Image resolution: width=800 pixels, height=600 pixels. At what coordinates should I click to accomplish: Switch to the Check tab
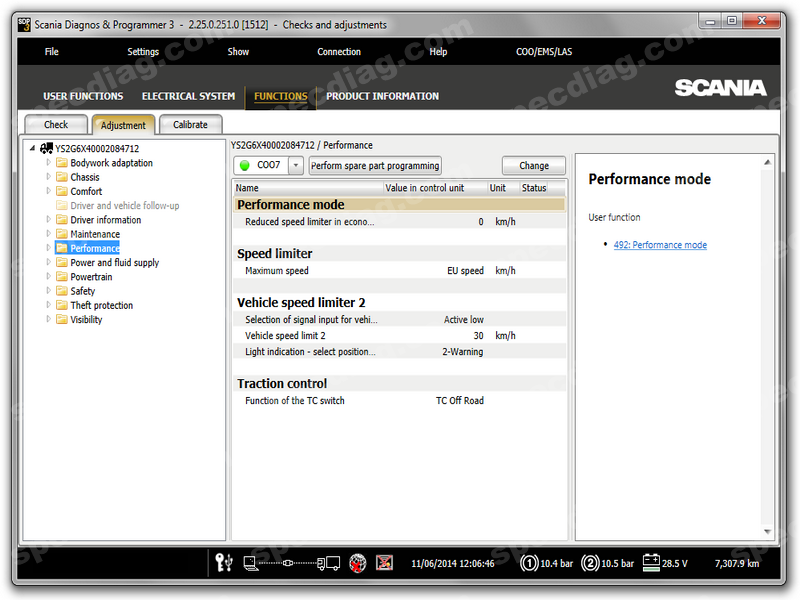pos(56,125)
